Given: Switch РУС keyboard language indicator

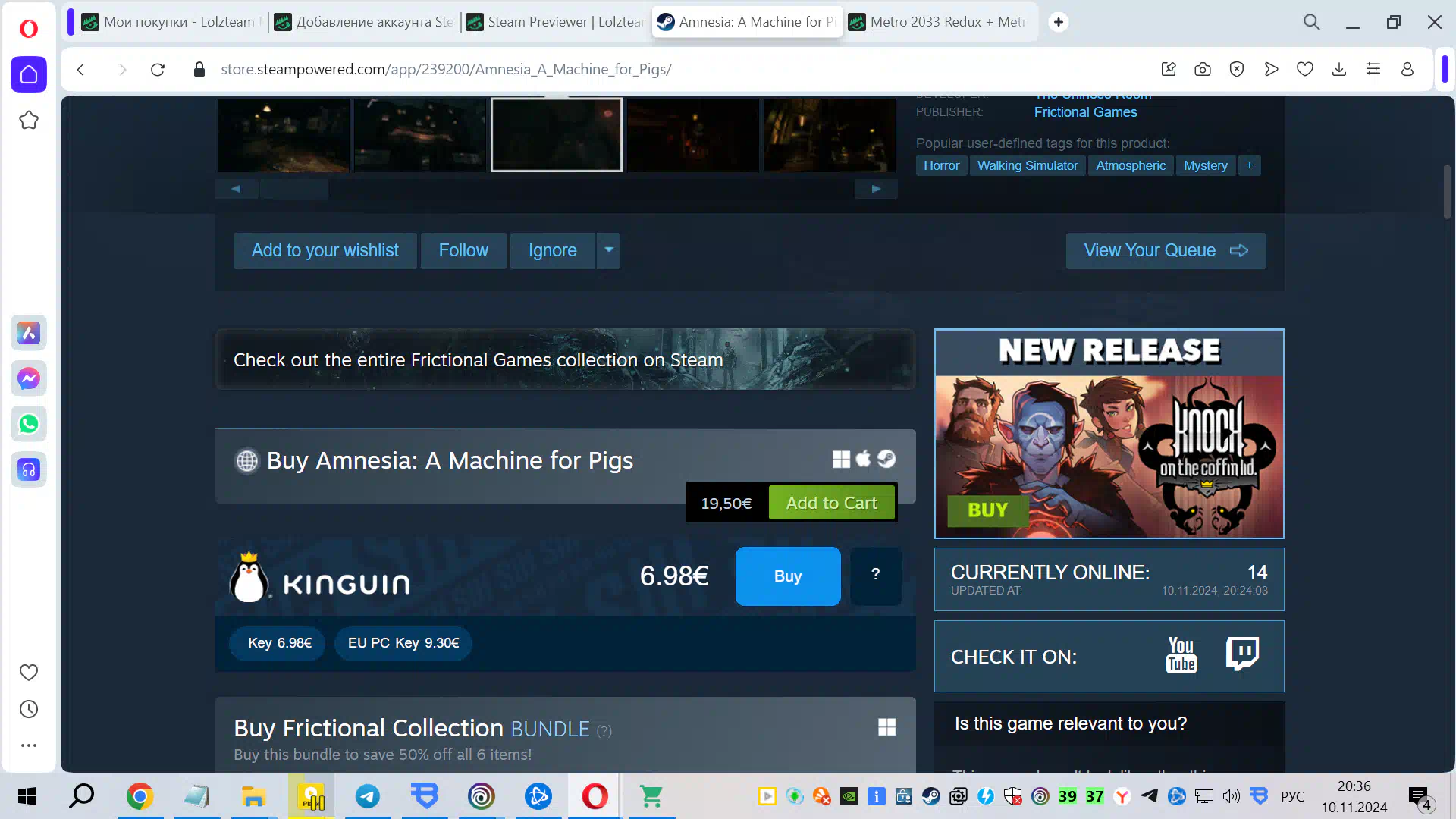Looking at the screenshot, I should coord(1292,796).
